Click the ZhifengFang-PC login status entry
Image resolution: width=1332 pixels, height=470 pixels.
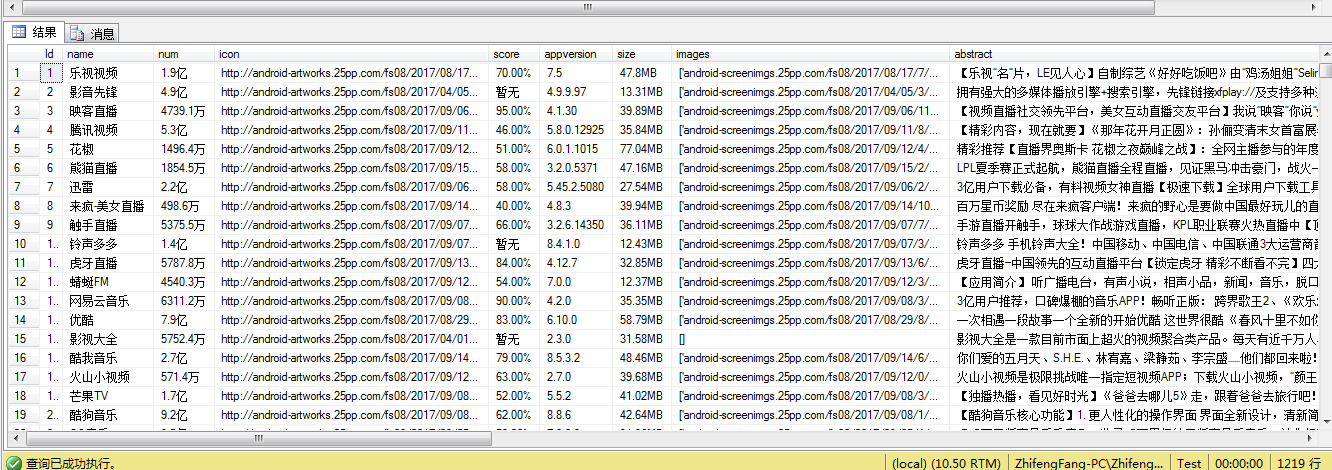1089,463
